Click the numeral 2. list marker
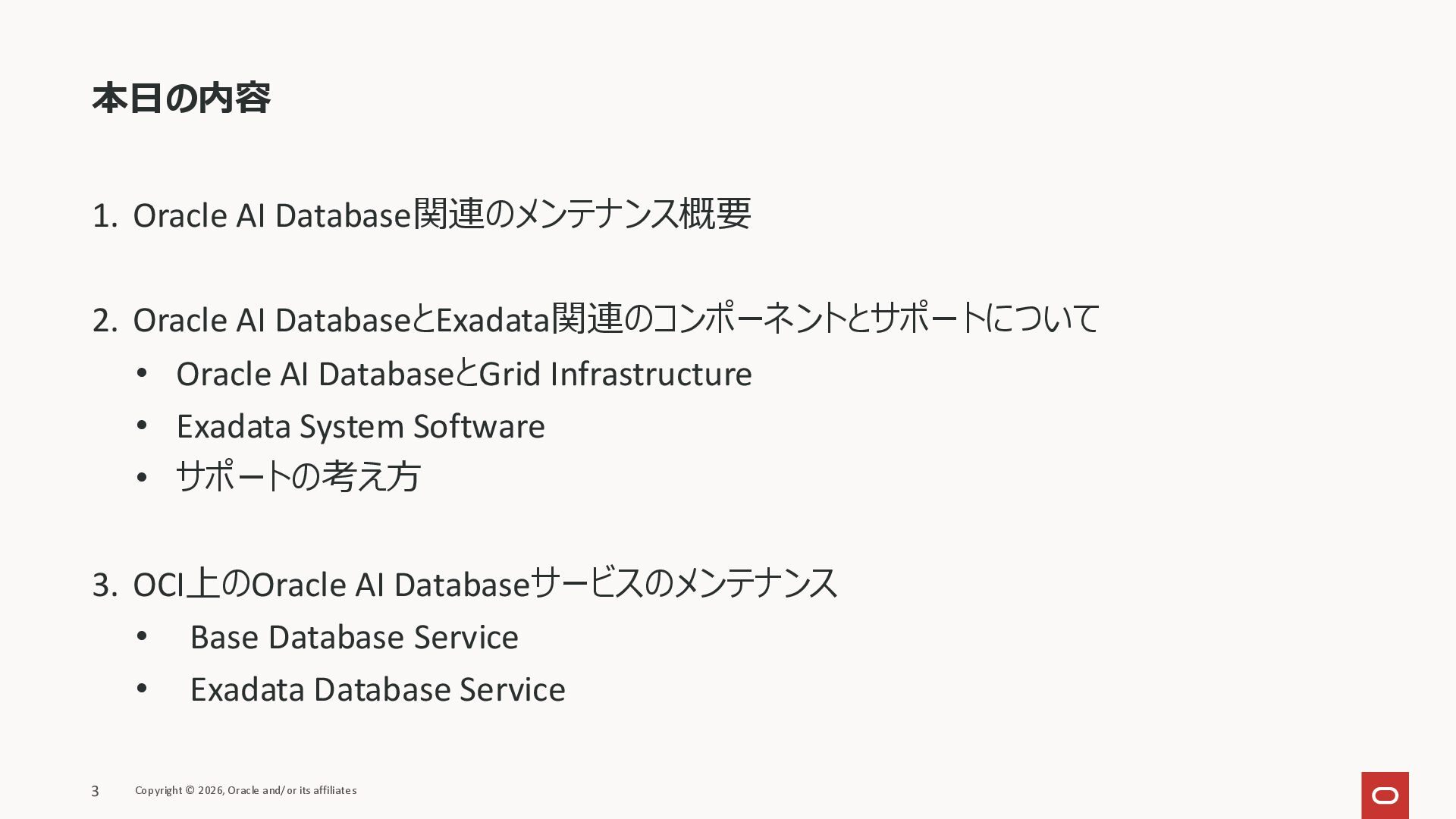 [x=105, y=321]
